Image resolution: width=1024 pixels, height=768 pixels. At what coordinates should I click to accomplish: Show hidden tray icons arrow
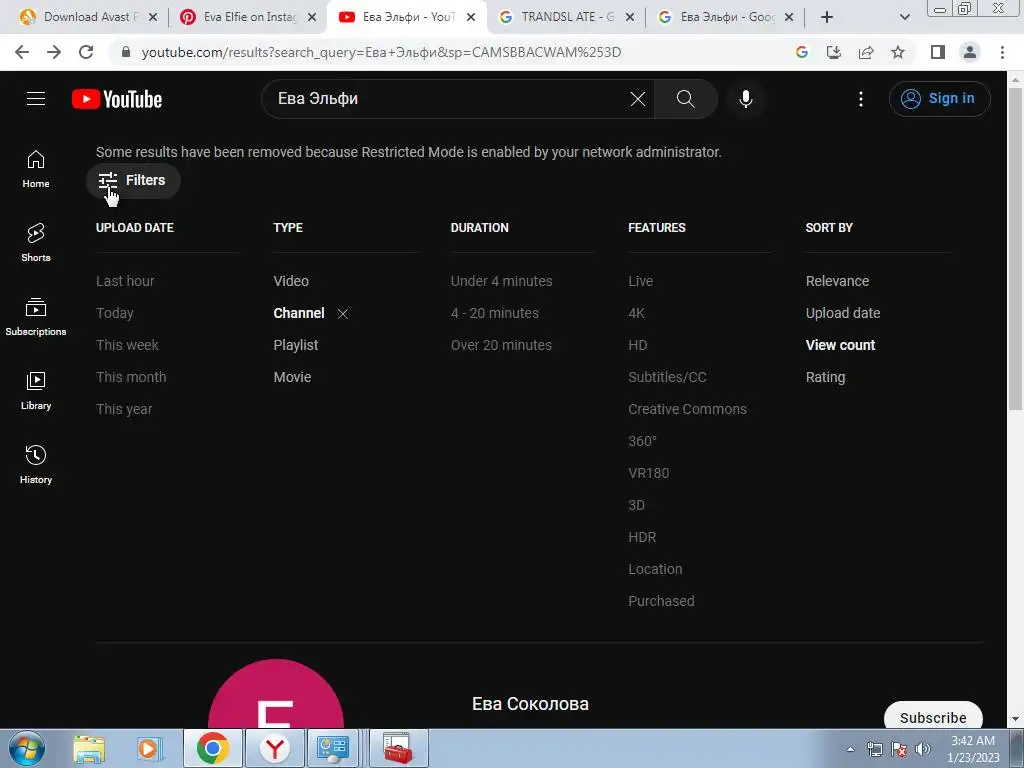850,749
